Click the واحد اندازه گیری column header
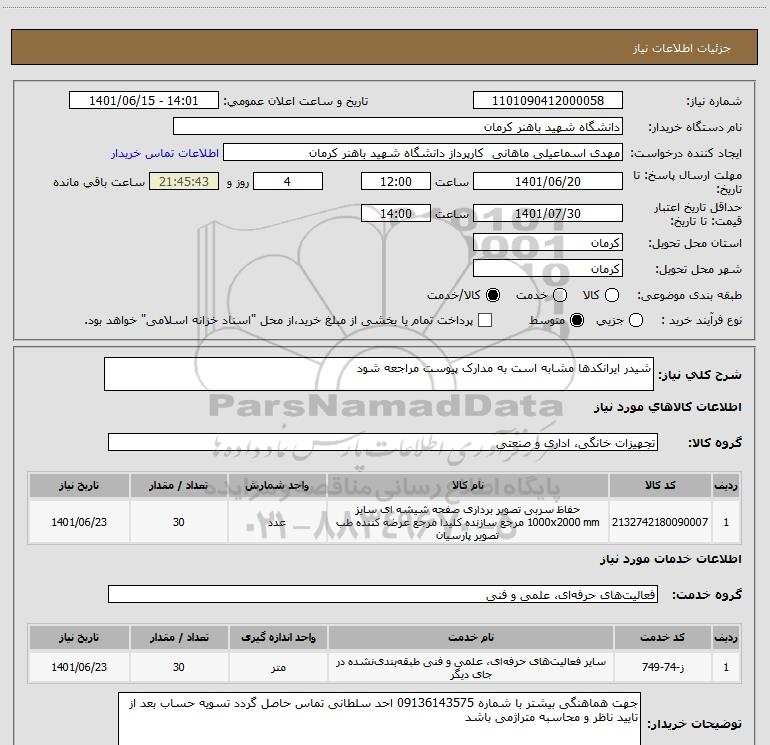 tap(278, 637)
